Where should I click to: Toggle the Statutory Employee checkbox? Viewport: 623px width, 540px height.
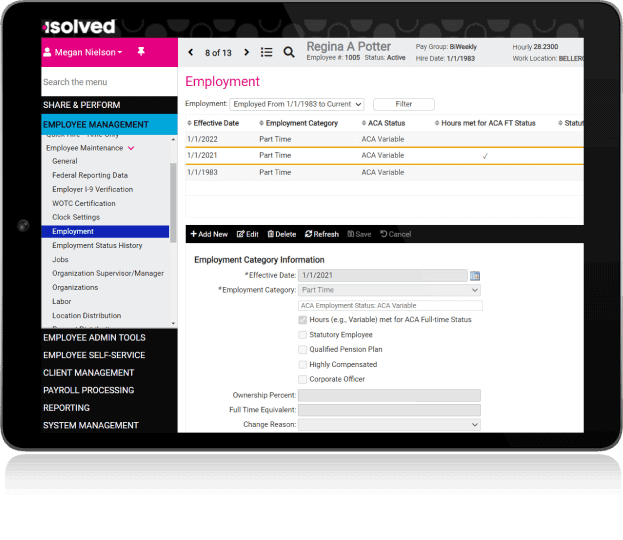(303, 335)
